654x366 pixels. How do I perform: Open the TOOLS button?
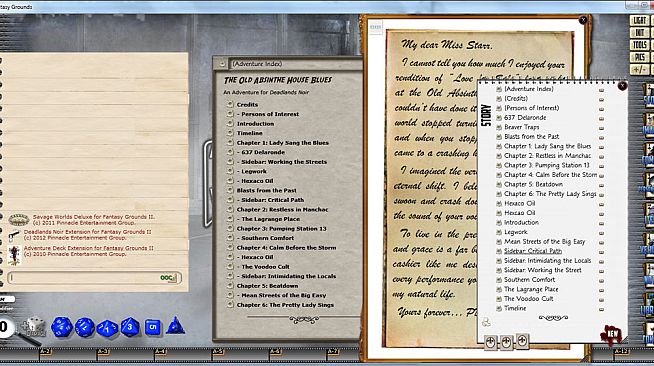(639, 45)
